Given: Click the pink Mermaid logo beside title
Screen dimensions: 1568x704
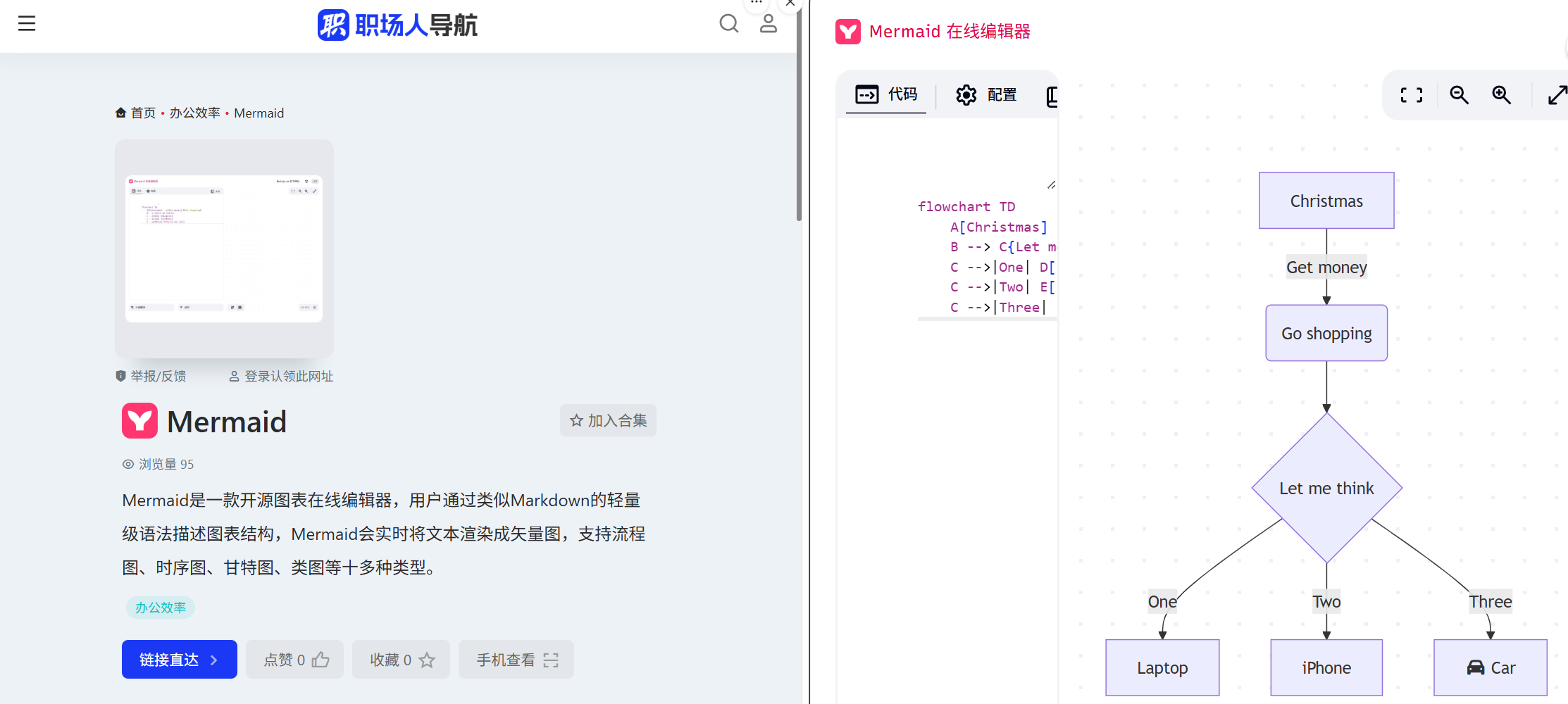Looking at the screenshot, I should (139, 421).
